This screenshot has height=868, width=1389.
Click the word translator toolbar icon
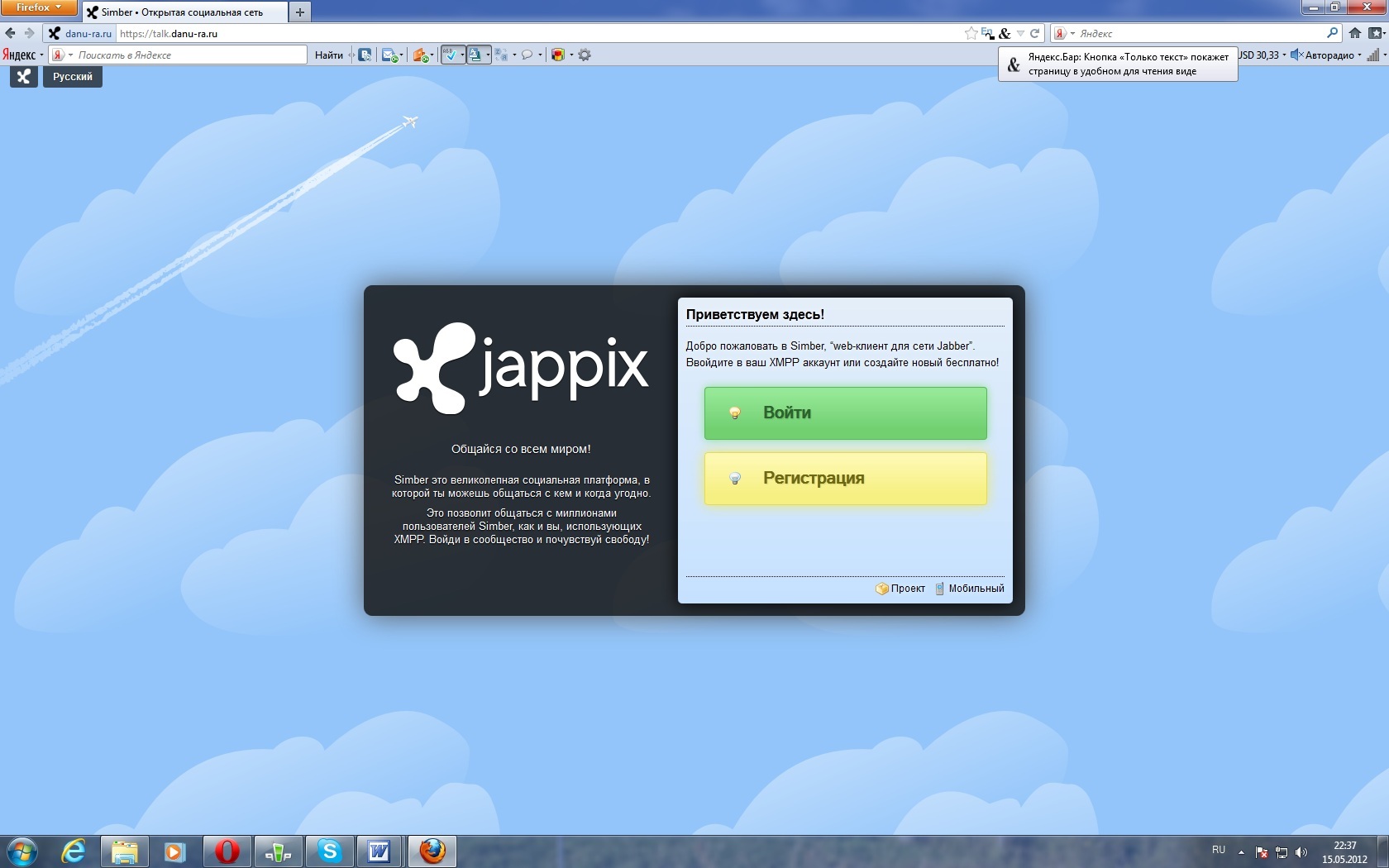pyautogui.click(x=501, y=55)
